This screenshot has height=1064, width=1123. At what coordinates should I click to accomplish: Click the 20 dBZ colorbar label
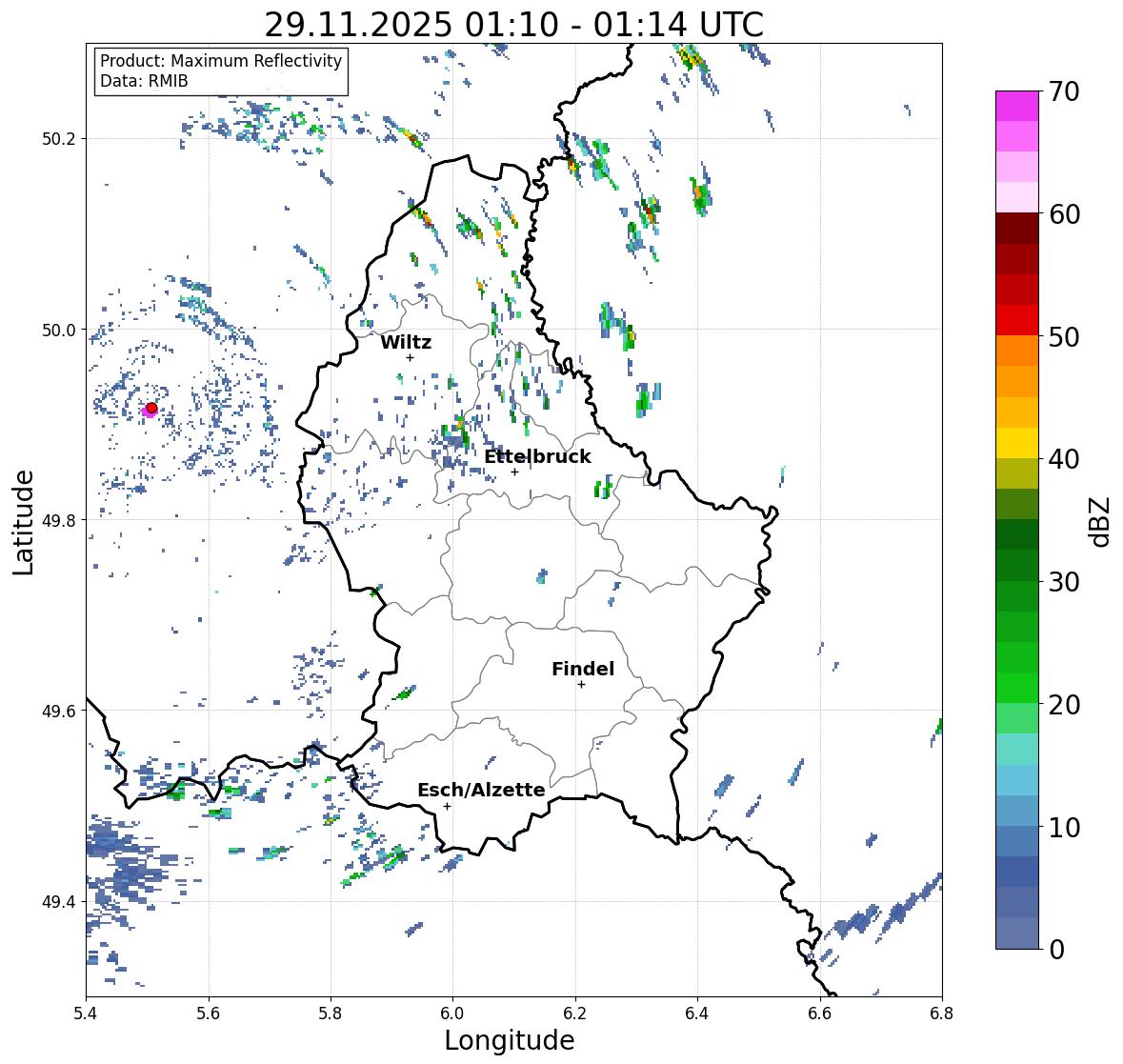point(1064,705)
